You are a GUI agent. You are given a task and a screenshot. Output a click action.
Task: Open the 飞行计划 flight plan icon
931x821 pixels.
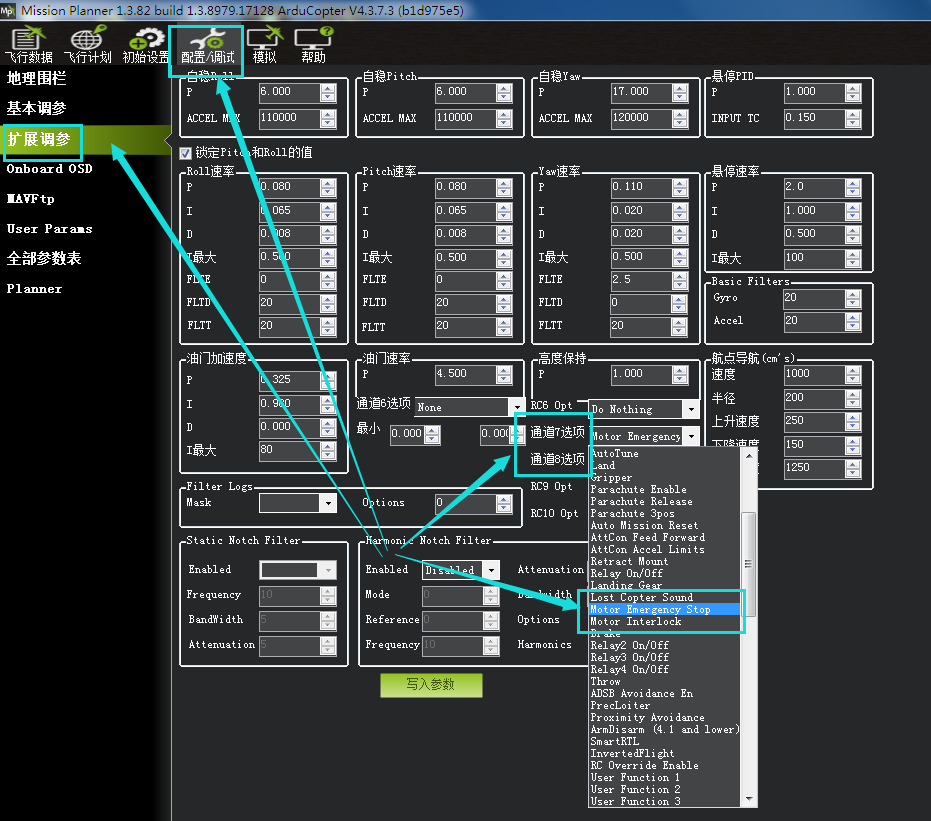pos(87,46)
